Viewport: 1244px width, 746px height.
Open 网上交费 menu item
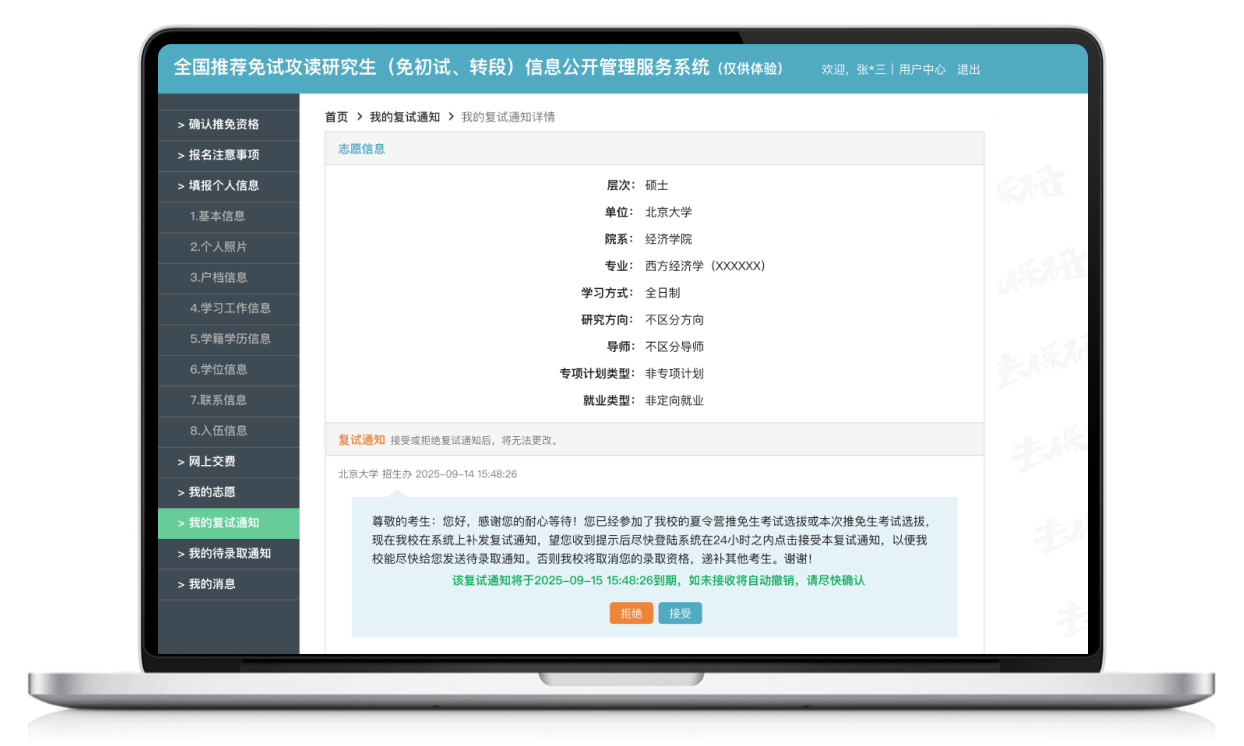(212, 462)
